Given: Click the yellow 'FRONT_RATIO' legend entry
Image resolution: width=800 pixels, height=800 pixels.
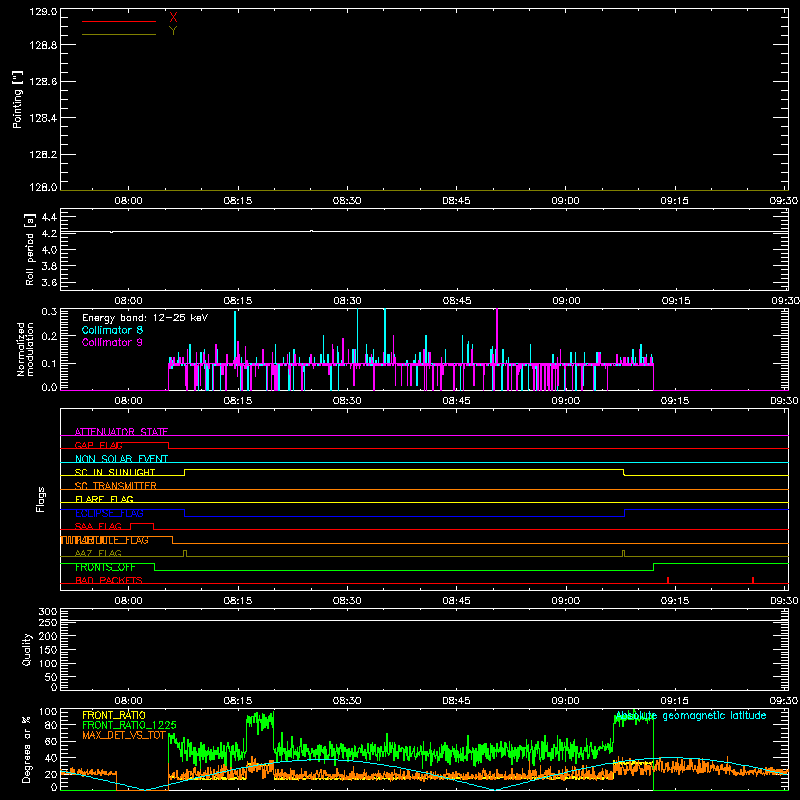Looking at the screenshot, I should (114, 715).
